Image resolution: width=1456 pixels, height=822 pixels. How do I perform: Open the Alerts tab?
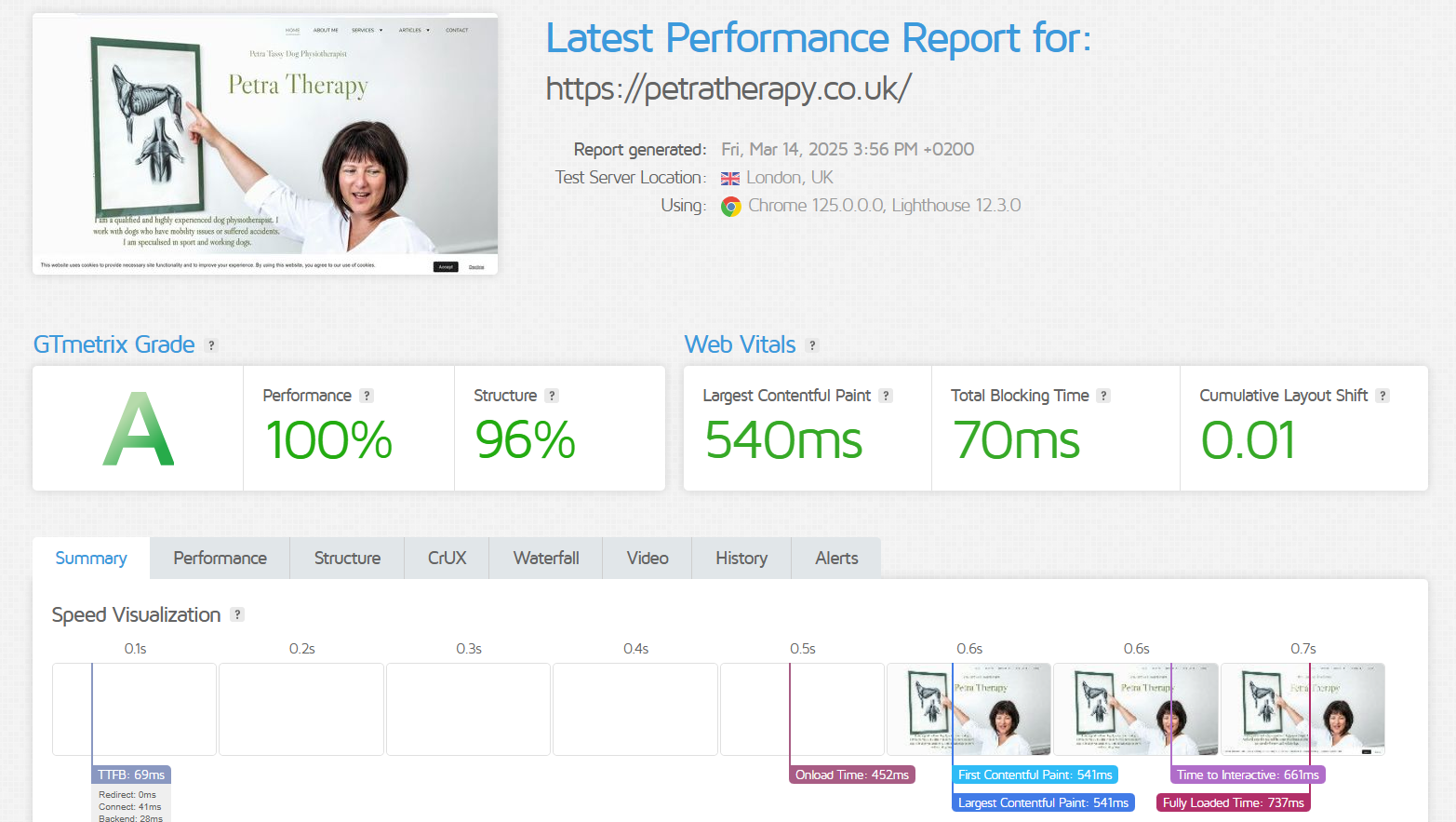tap(836, 558)
